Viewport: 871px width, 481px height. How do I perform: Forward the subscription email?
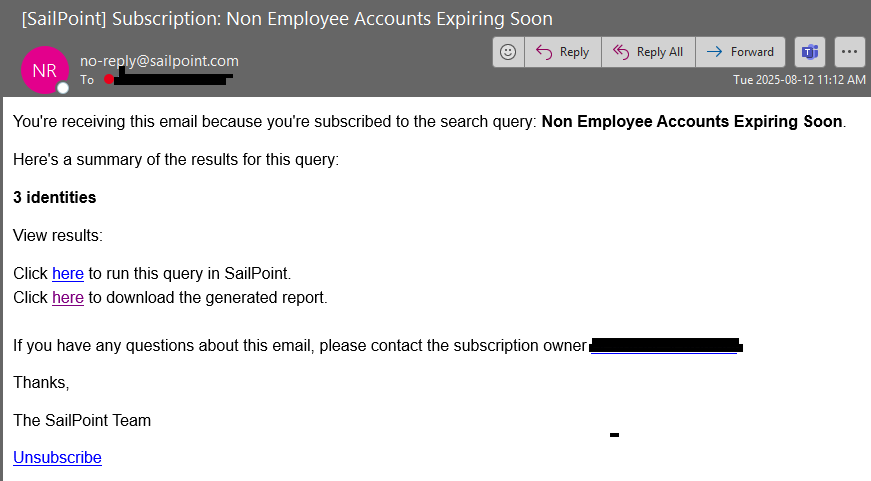pyautogui.click(x=740, y=52)
